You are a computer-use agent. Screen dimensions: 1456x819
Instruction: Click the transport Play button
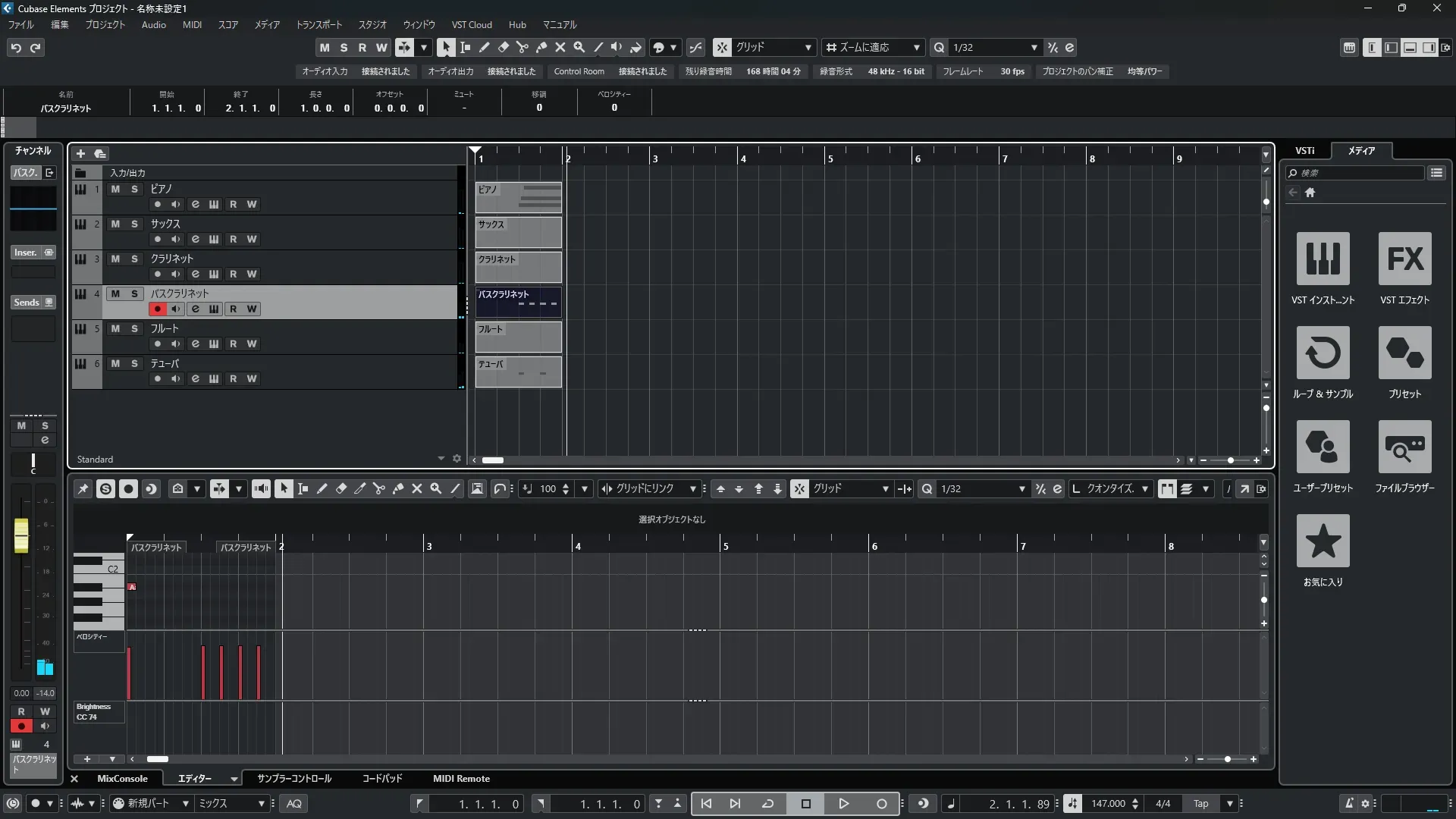point(843,804)
